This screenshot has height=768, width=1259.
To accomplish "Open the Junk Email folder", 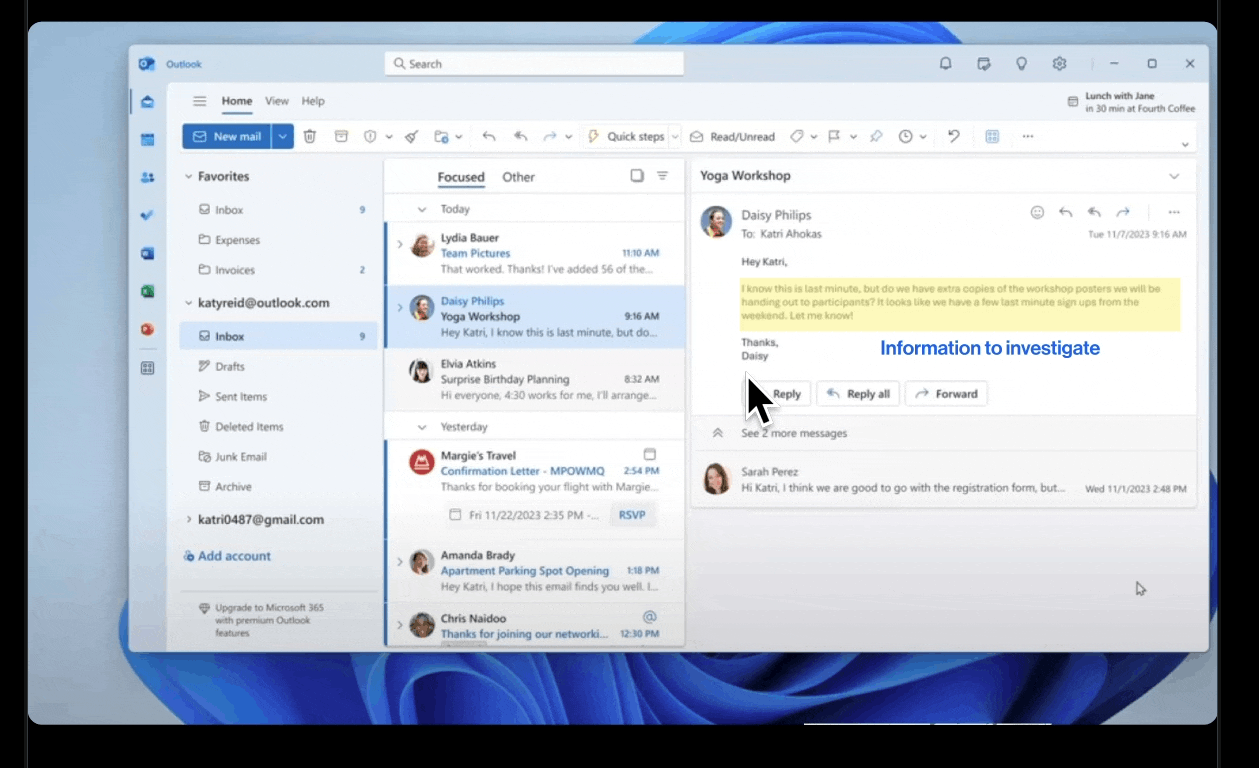I will tap(278, 457).
